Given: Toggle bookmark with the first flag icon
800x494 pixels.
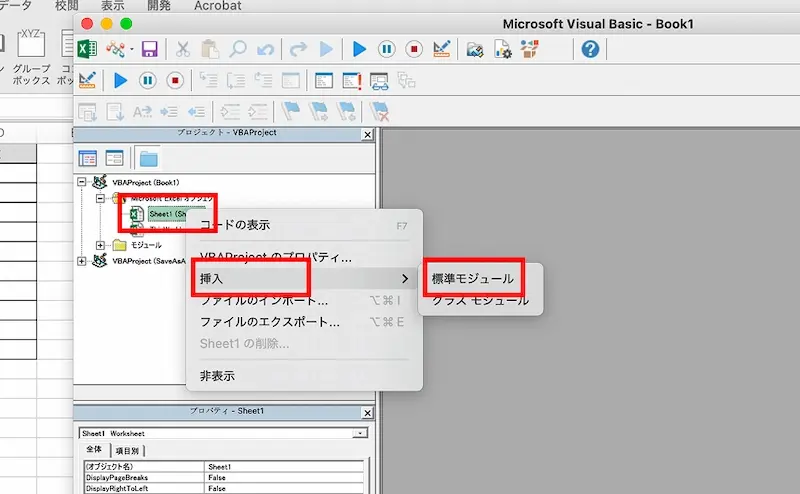Looking at the screenshot, I should tap(291, 111).
